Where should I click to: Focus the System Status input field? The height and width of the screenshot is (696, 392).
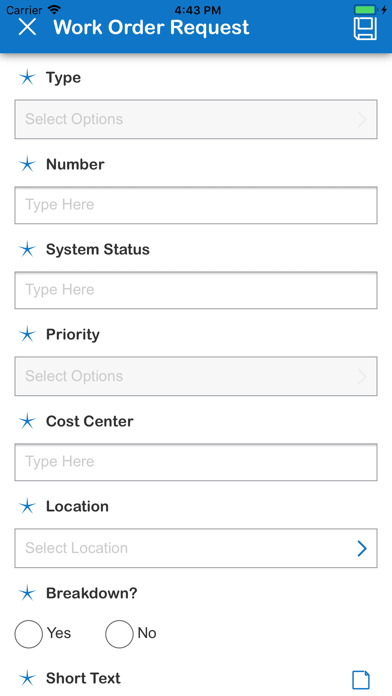(196, 290)
